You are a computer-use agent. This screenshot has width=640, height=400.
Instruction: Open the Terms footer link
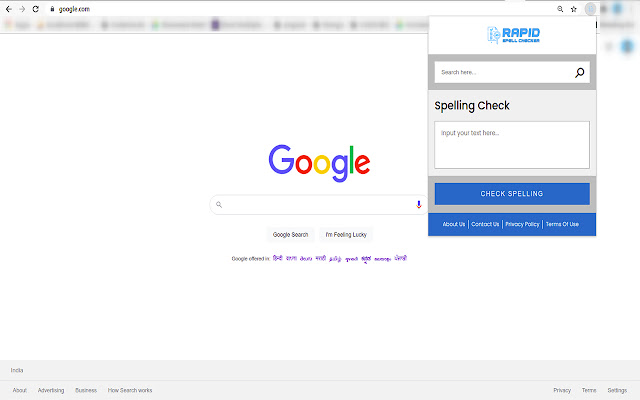589,390
